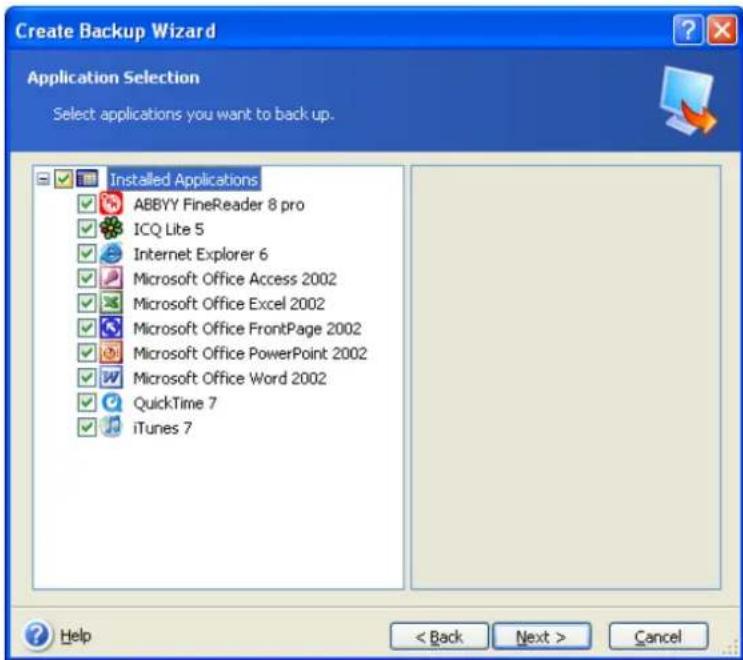Select Internet Explorer 6 text
This screenshot has height=660, width=743.
click(200, 254)
